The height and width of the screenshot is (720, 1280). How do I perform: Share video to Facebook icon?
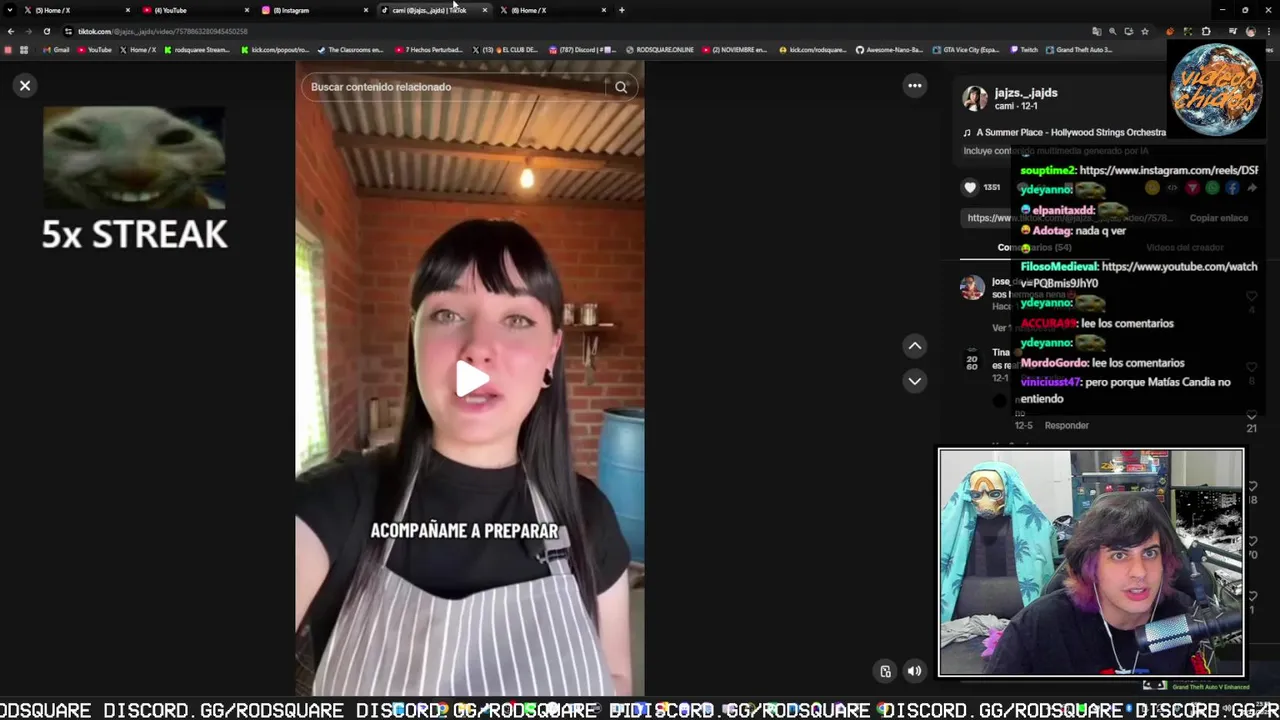coord(1232,188)
